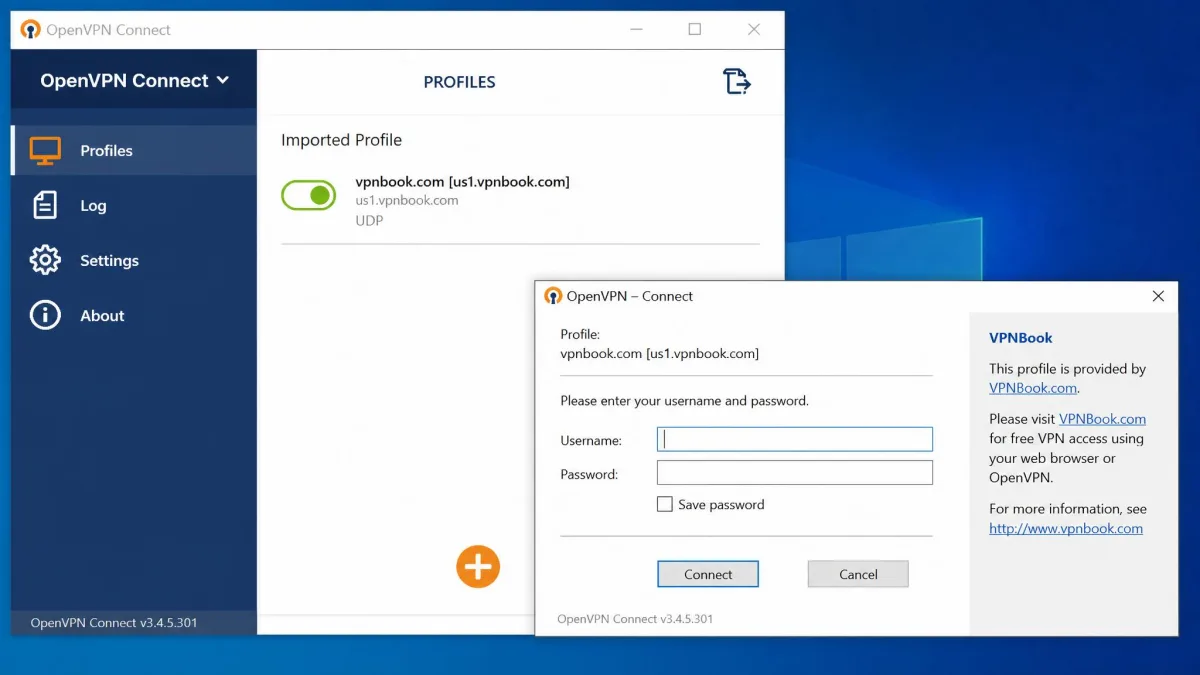Click the OpenVPN logo in the login dialog title
Image resolution: width=1200 pixels, height=675 pixels.
click(x=553, y=296)
